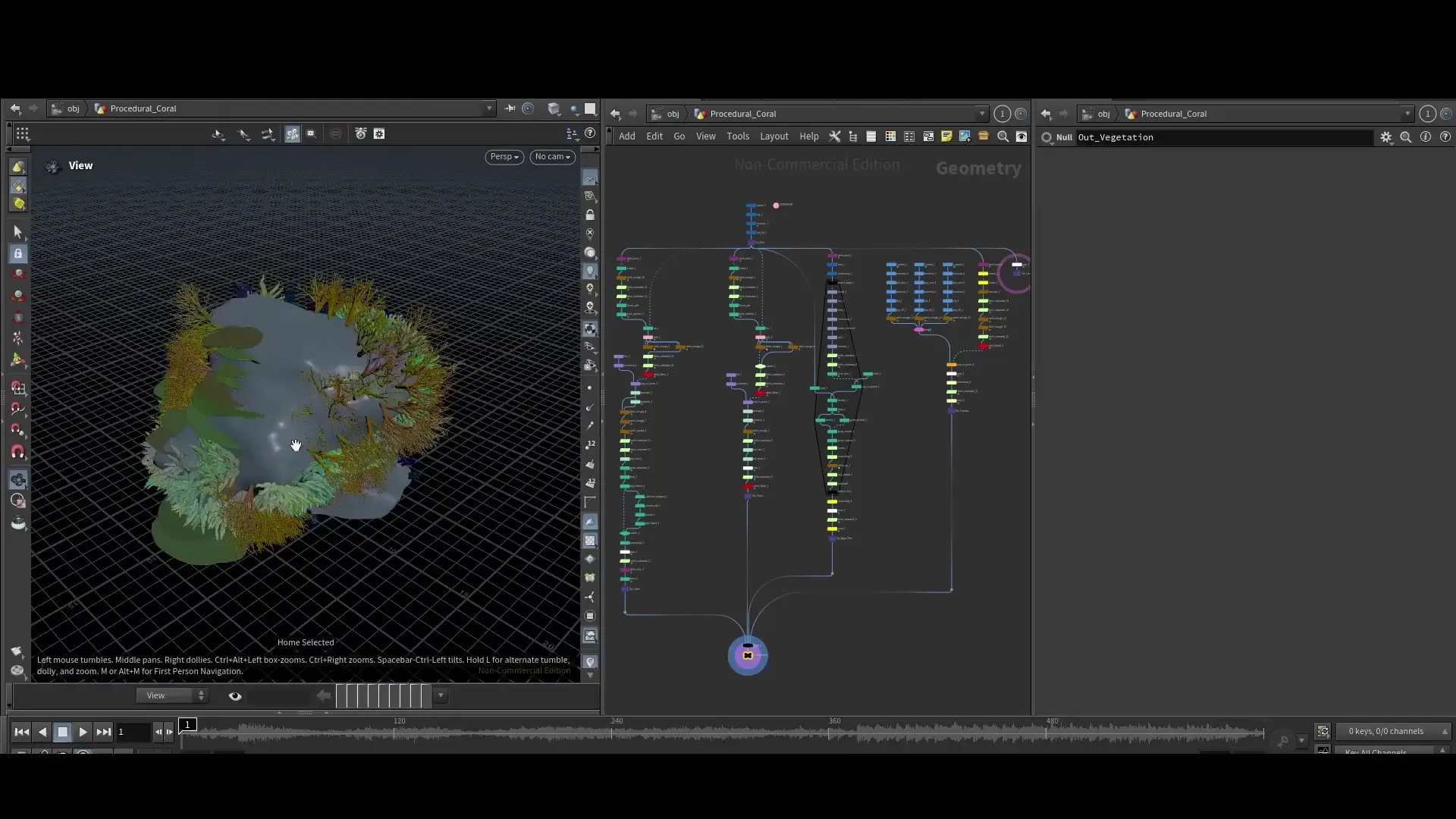Click the Out_Vegetation node name field
The width and height of the screenshot is (1456, 819).
1175,137
